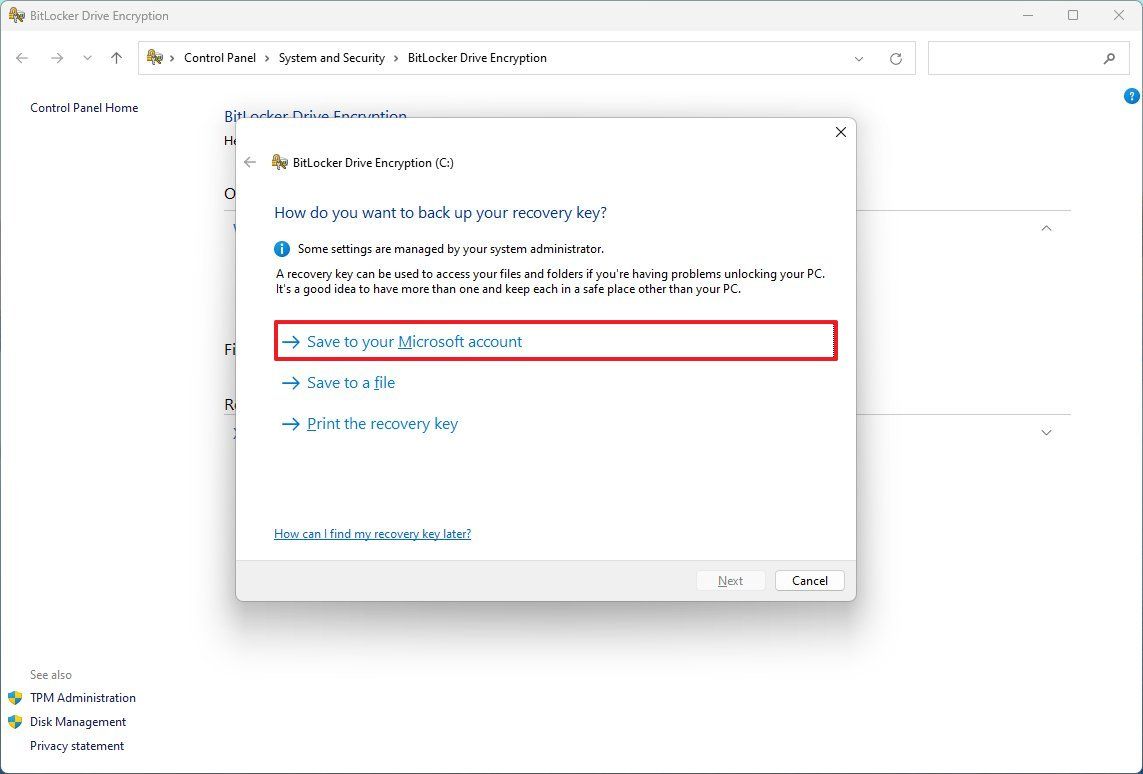1143x774 pixels.
Task: Collapse the operating system drive section
Action: [1046, 228]
